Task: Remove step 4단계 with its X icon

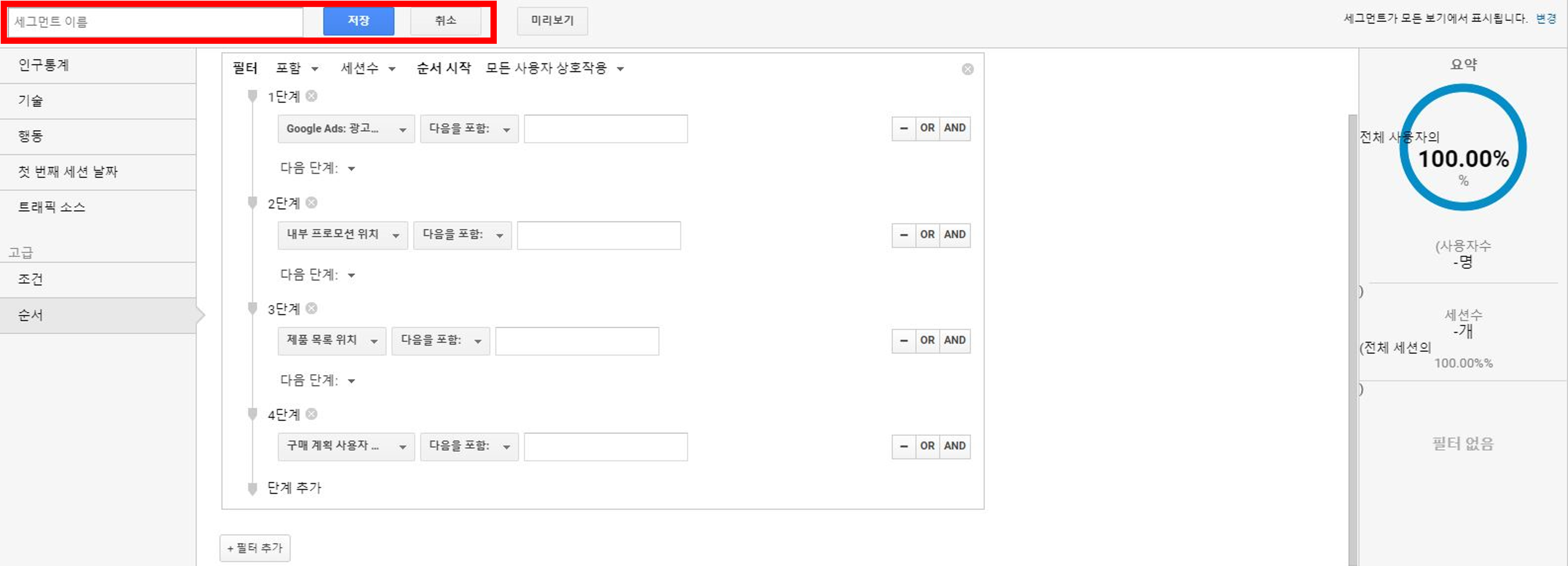Action: [x=311, y=415]
